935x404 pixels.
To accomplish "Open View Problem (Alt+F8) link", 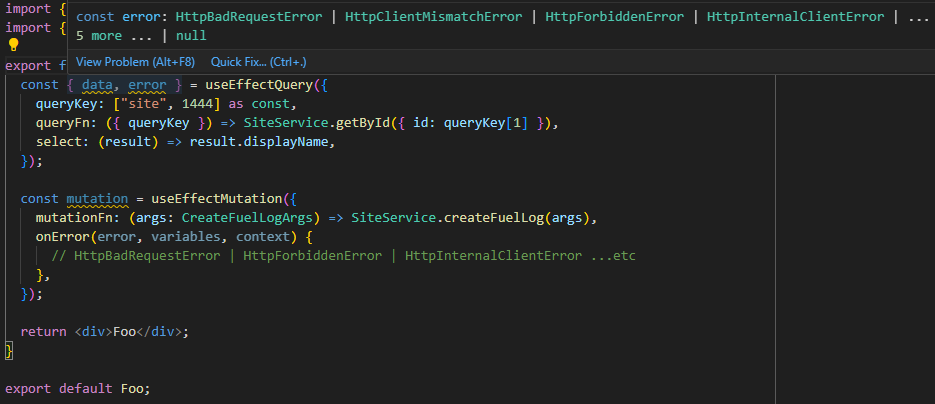I will point(135,62).
